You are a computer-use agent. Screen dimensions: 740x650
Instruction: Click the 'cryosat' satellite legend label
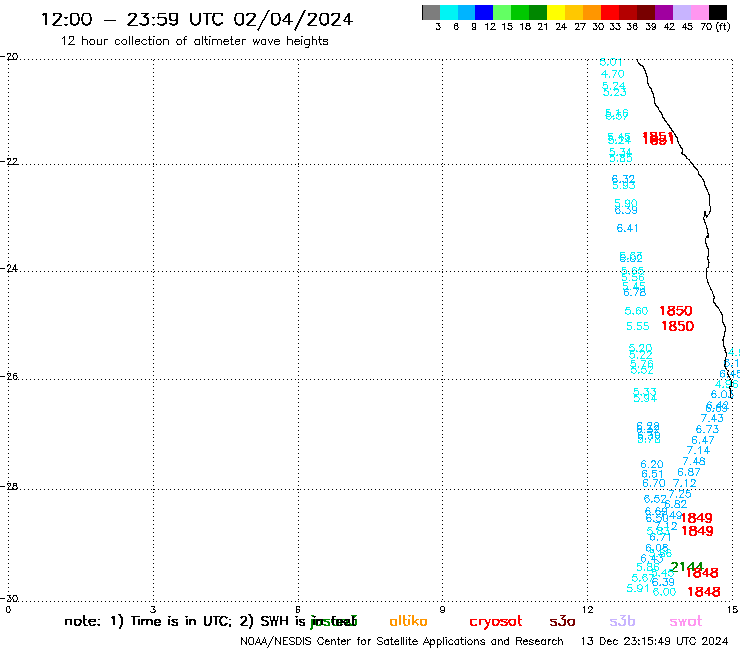click(496, 622)
